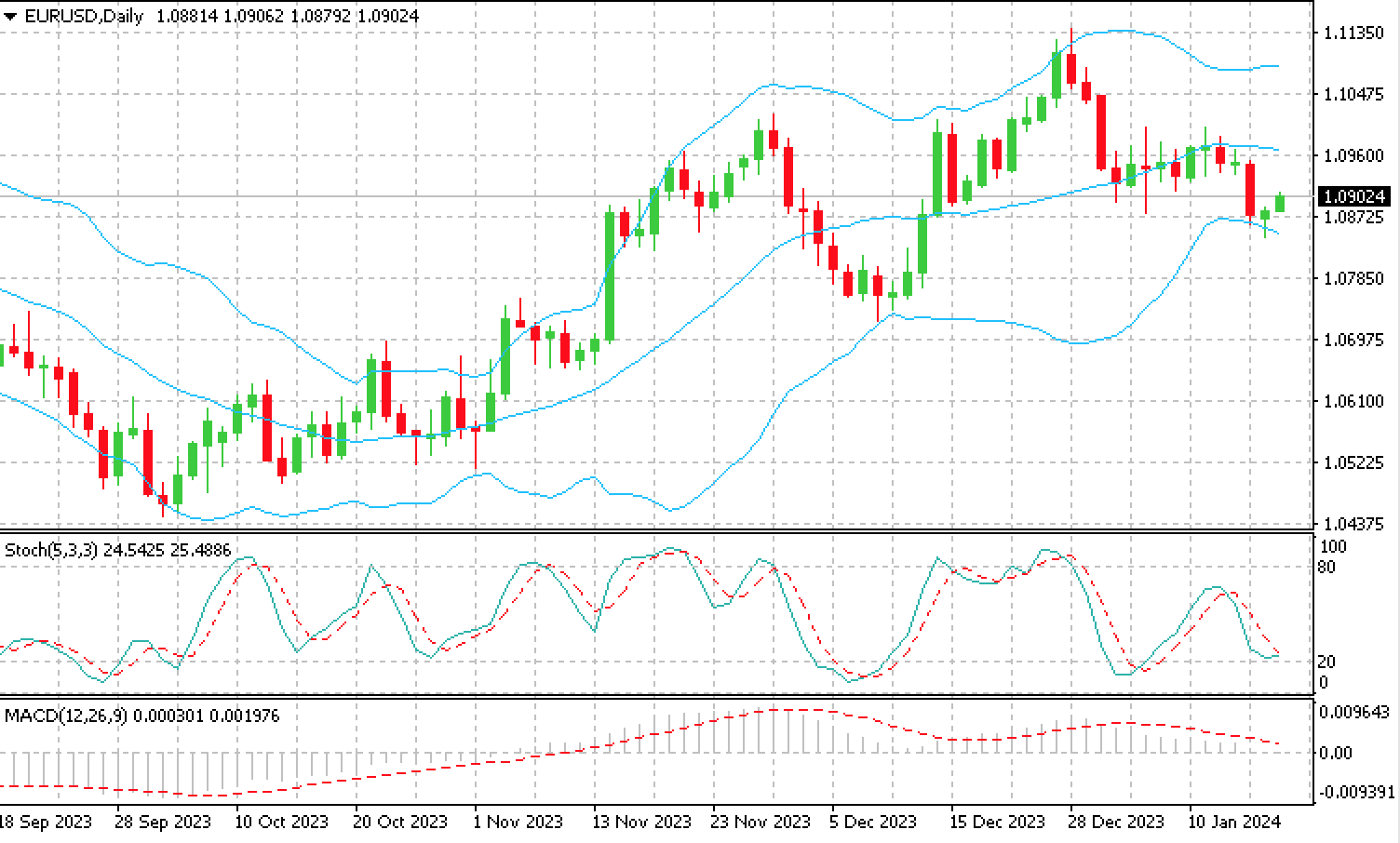Click the 1 Nov 2023 date label
1400x843 pixels.
coord(518,822)
